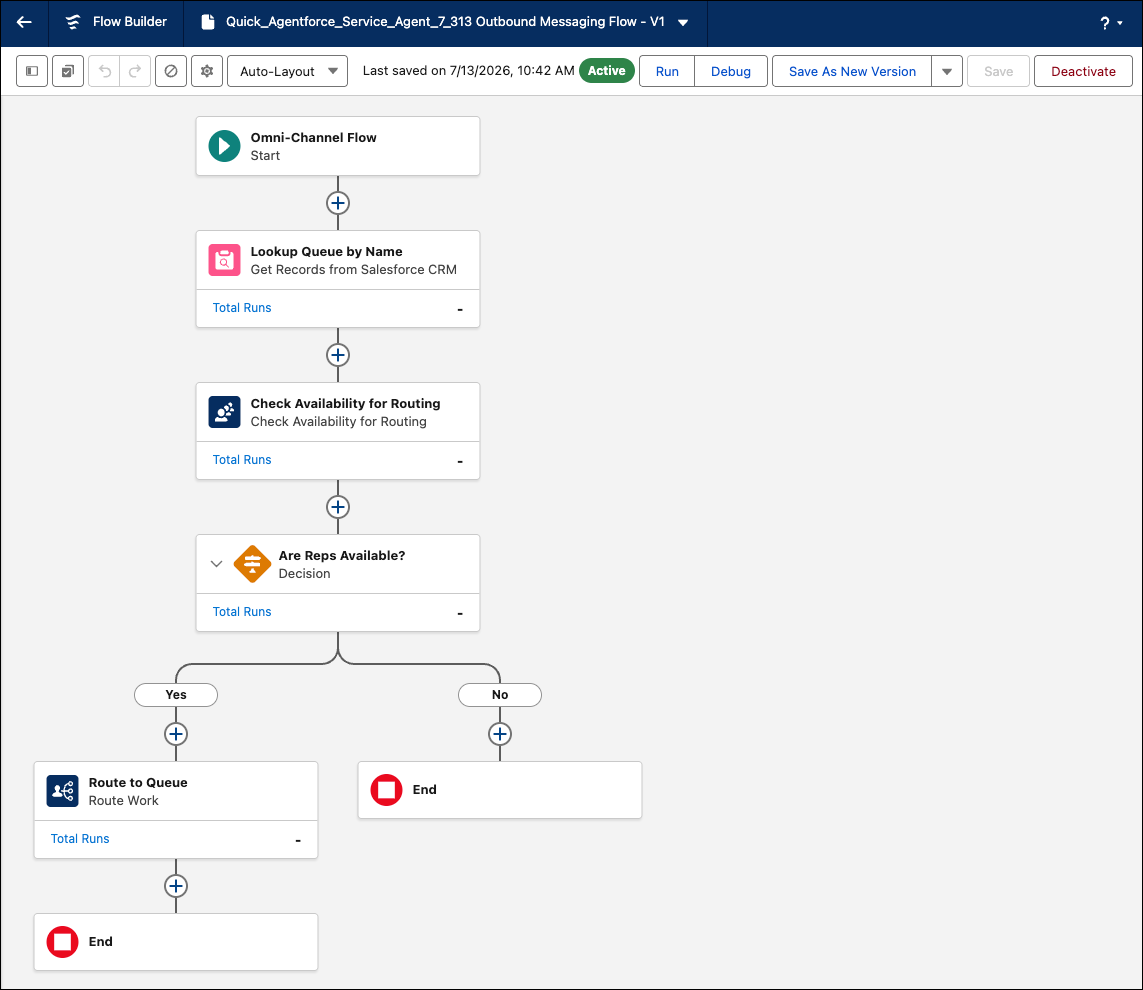Select the No outcome label

[x=500, y=695]
